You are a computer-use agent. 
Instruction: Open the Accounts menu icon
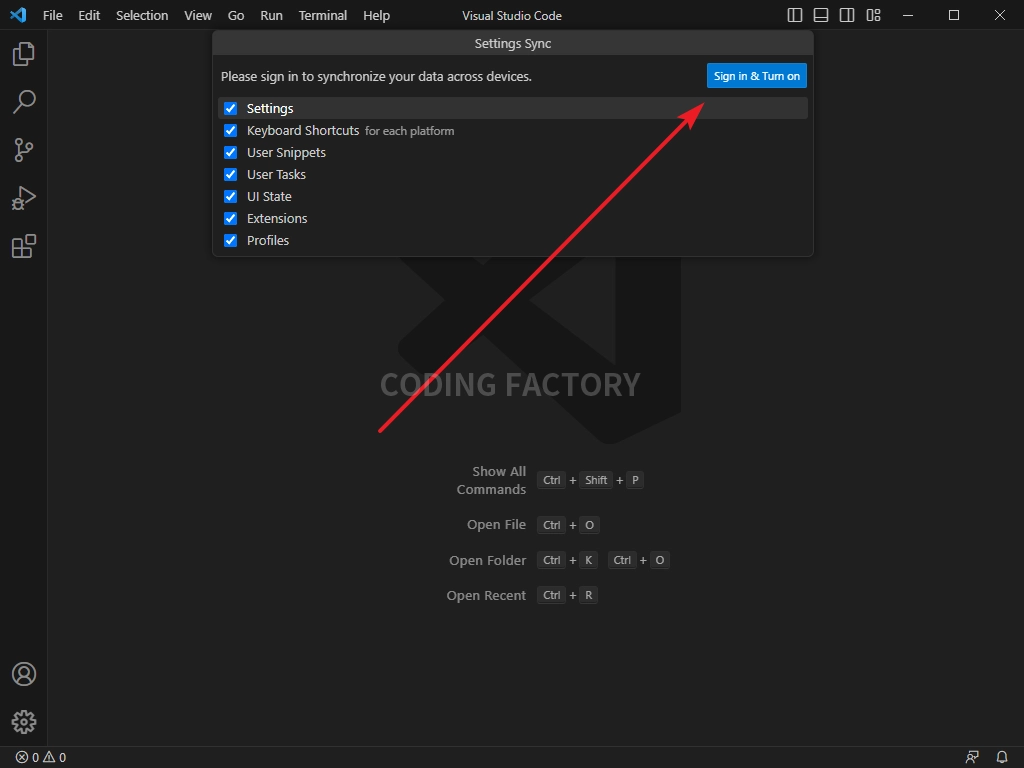coord(24,674)
